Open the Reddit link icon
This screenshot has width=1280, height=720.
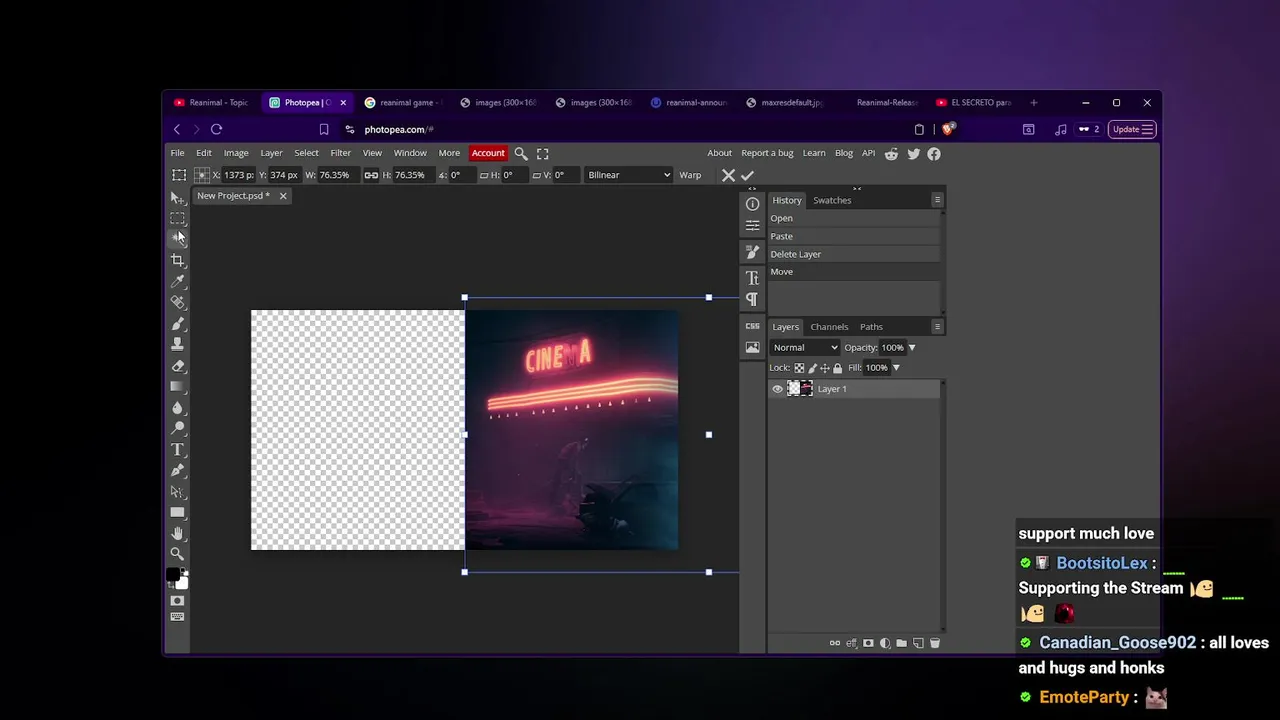(x=891, y=153)
